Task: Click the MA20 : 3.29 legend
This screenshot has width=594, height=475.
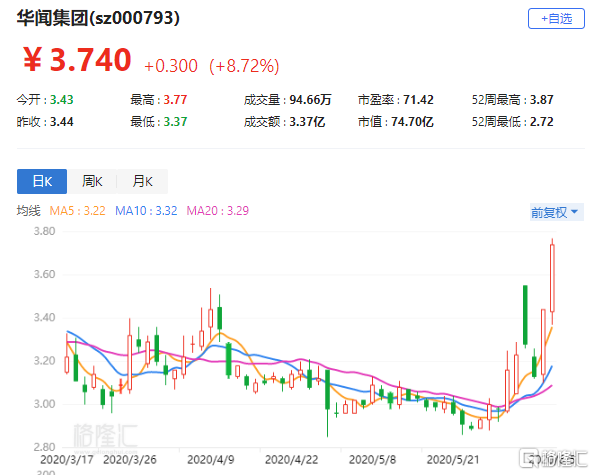Action: 218,211
